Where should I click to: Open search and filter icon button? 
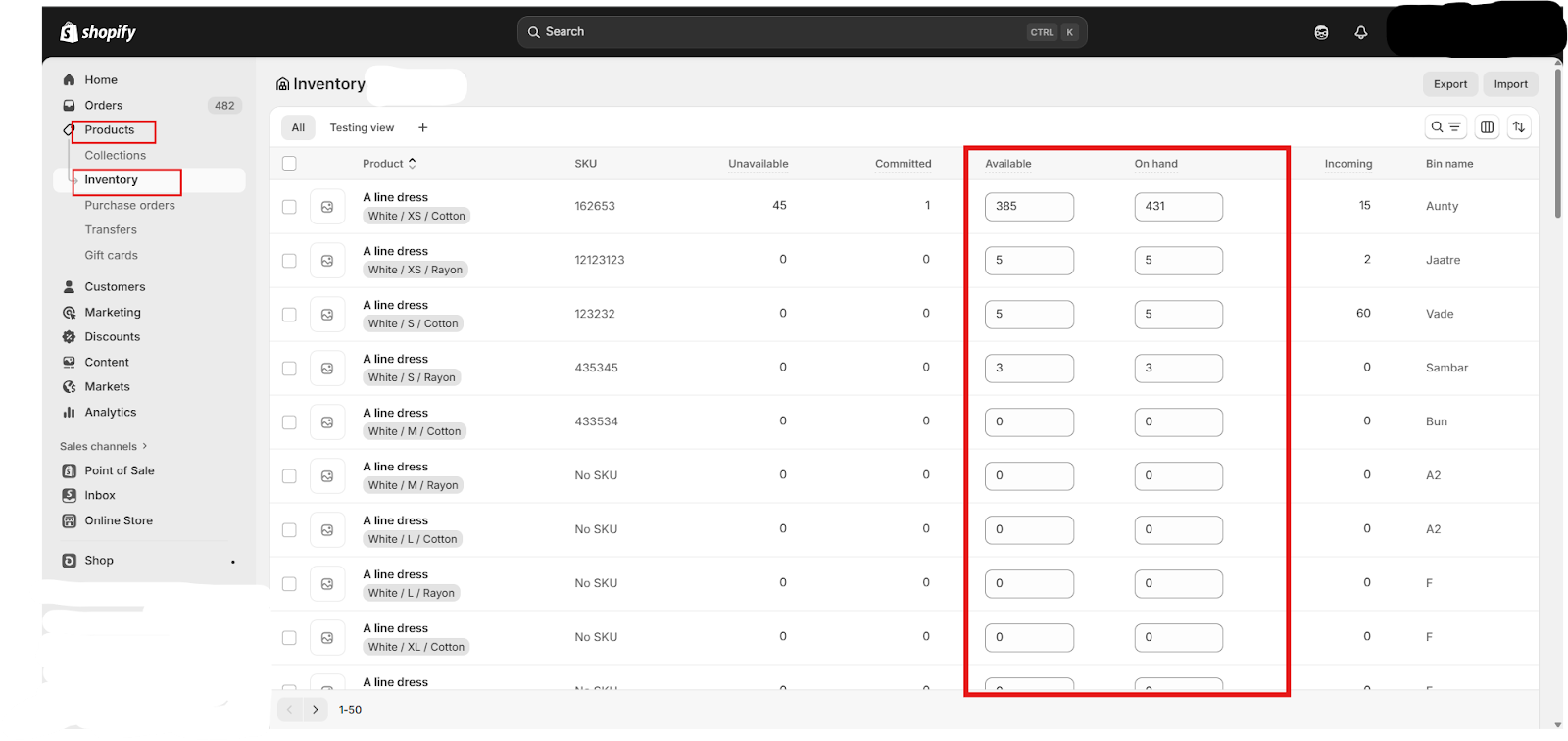click(x=1445, y=127)
